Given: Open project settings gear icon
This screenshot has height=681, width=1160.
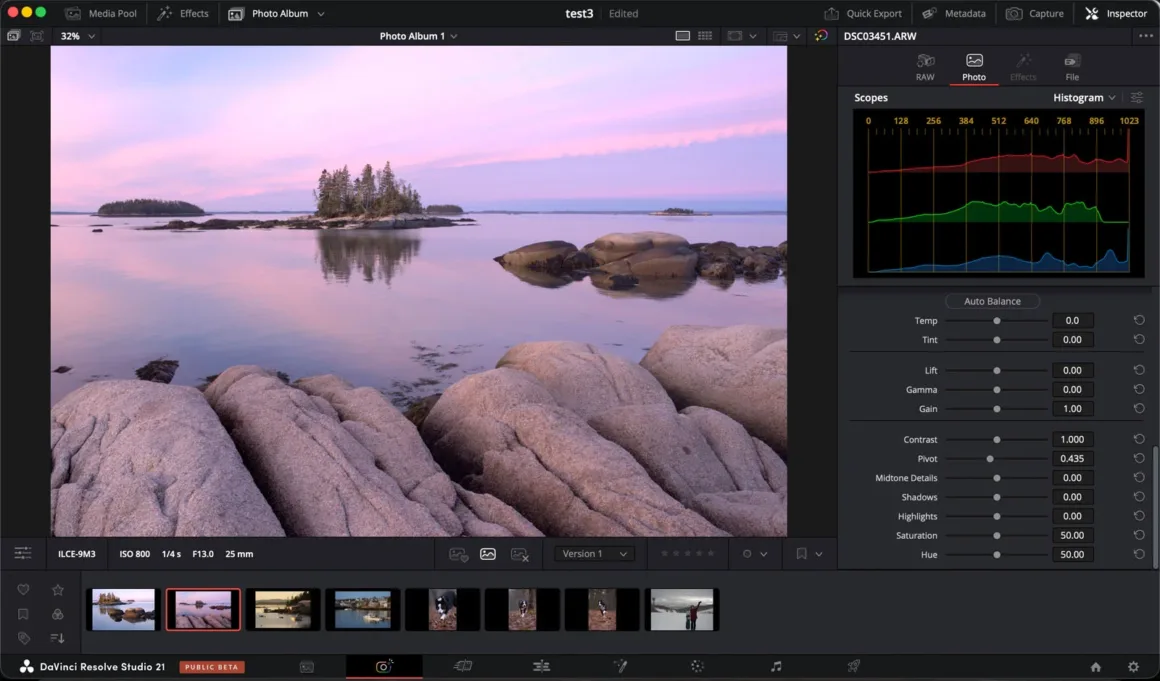Looking at the screenshot, I should coord(1133,667).
